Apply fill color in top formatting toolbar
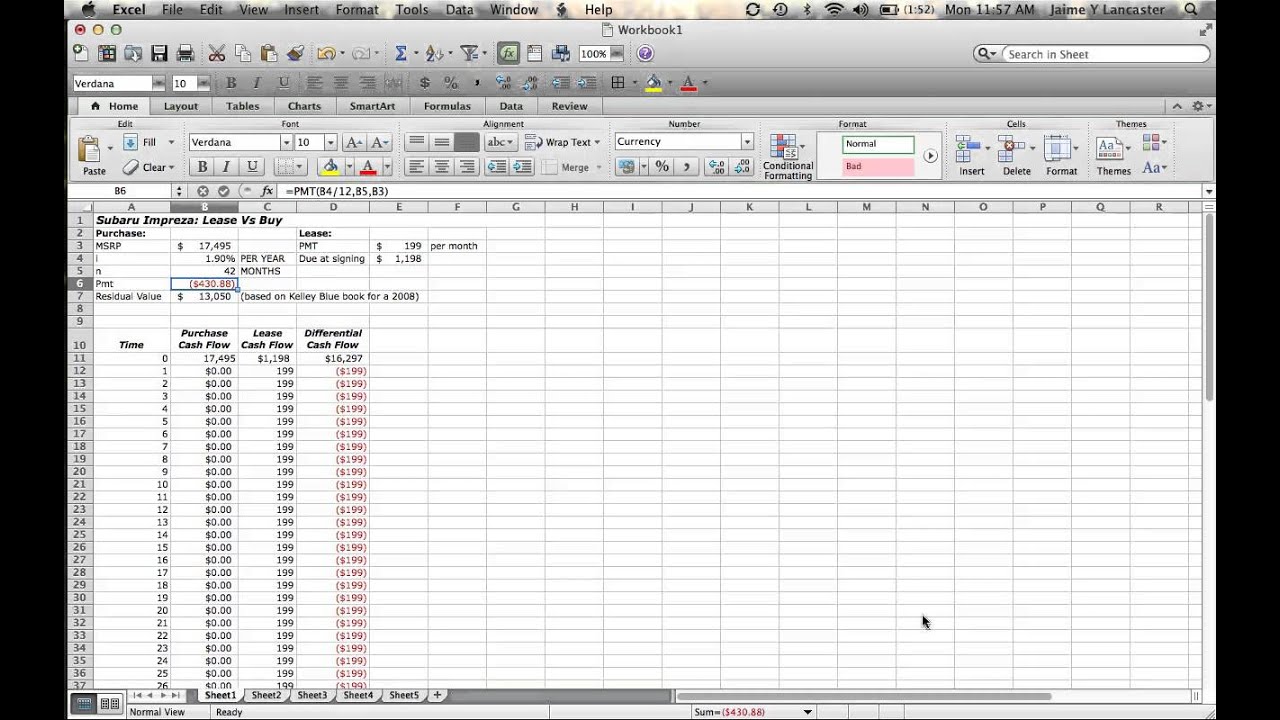Screen dimensions: 1280x720 653,84
